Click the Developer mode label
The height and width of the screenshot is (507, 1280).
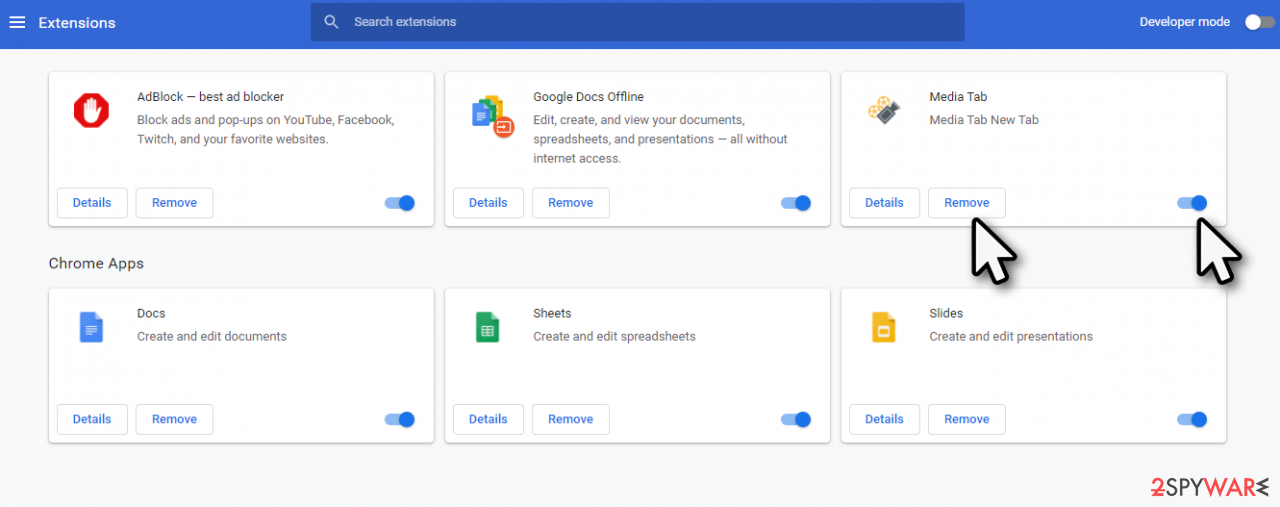1185,22
